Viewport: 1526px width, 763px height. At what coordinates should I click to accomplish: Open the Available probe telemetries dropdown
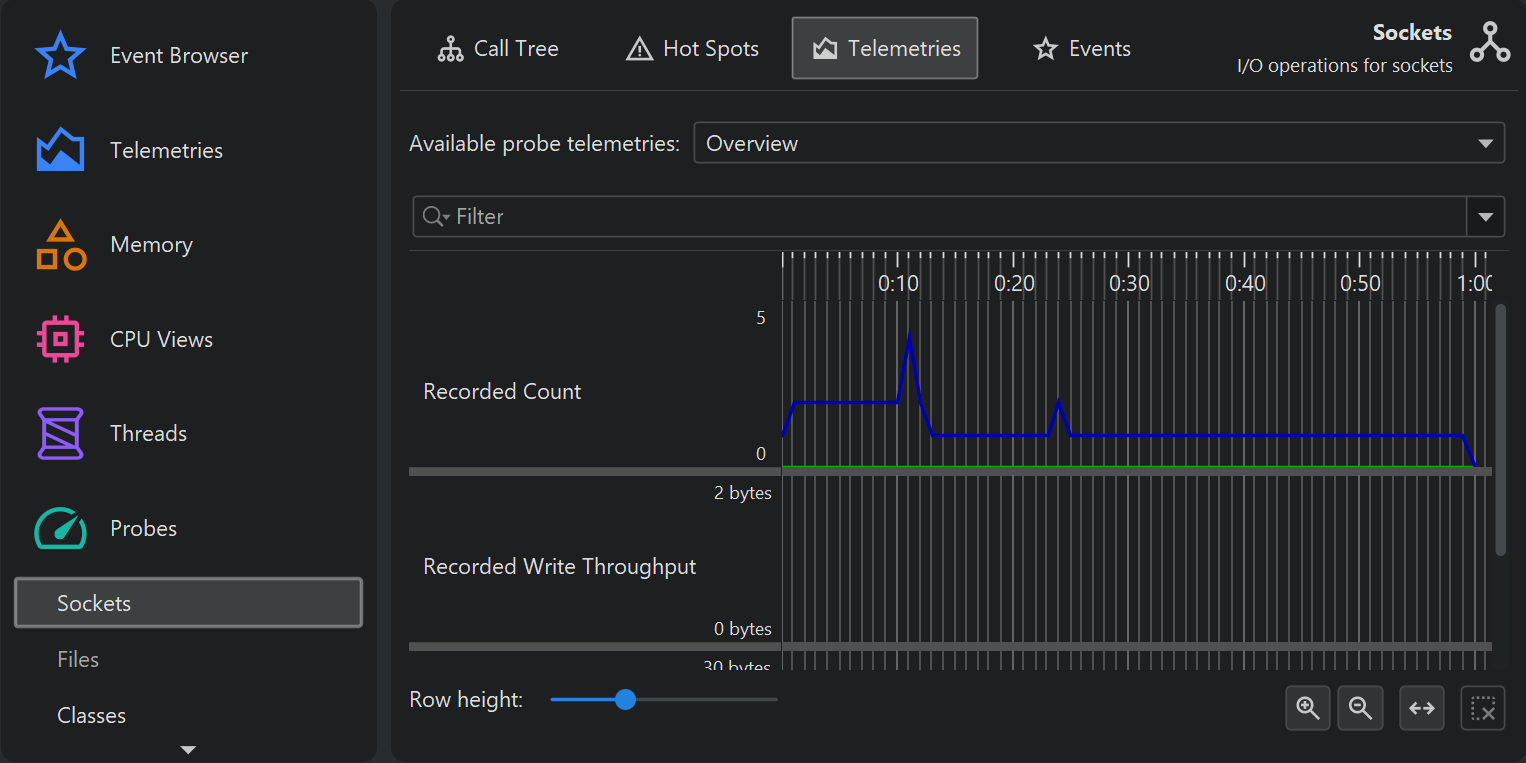[1098, 143]
